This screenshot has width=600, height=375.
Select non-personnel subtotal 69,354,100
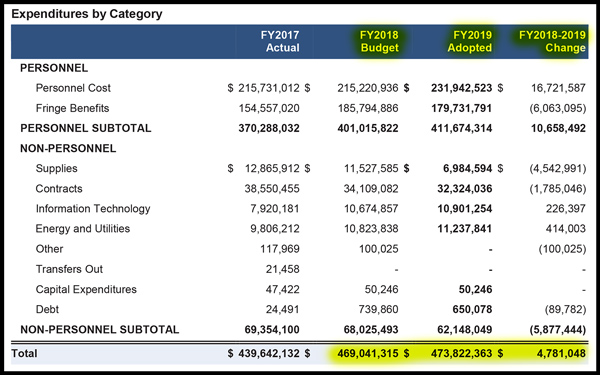point(272,329)
